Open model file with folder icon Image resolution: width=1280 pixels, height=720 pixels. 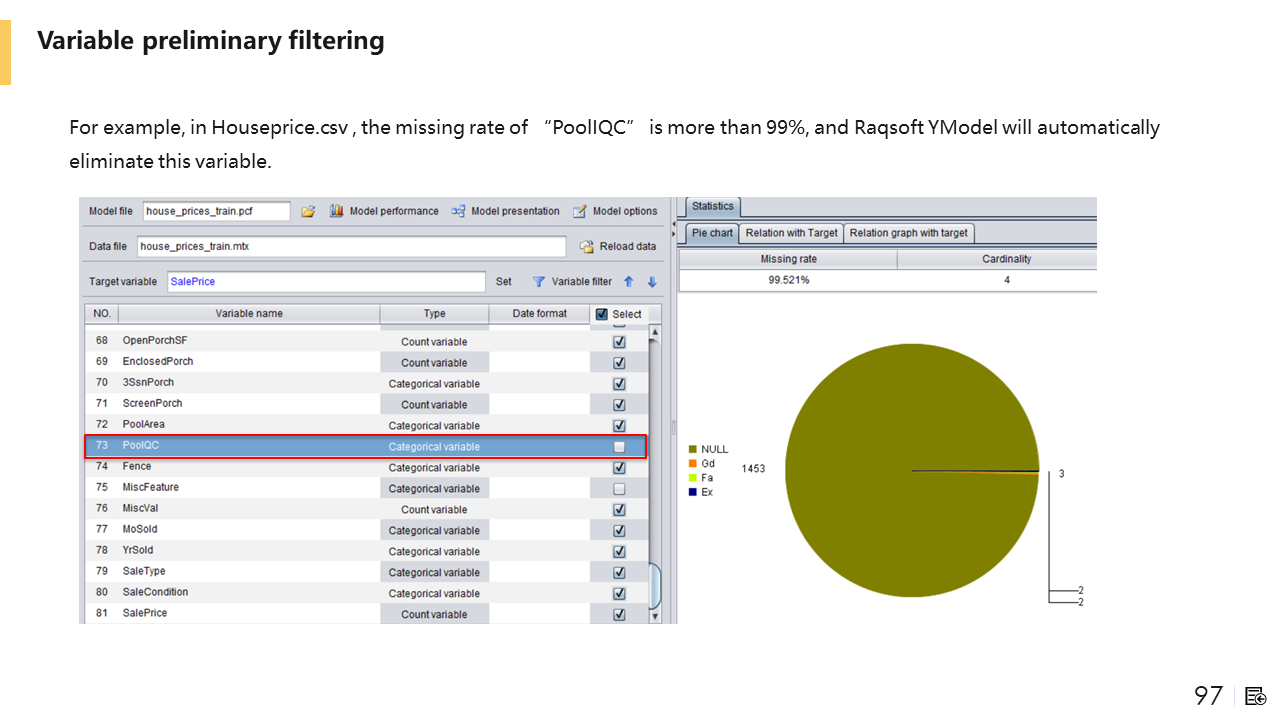[x=308, y=211]
